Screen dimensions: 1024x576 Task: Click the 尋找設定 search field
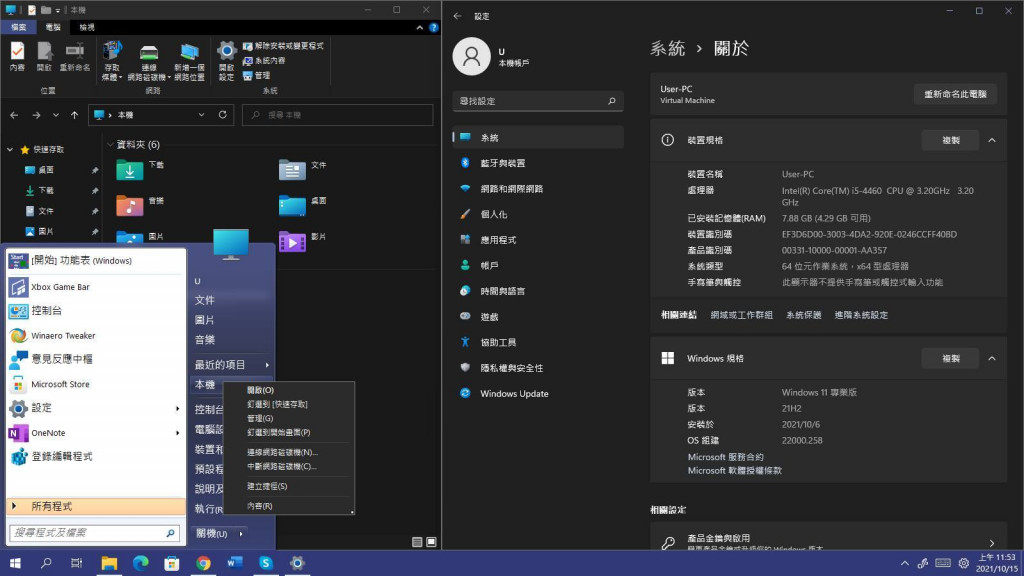click(537, 101)
